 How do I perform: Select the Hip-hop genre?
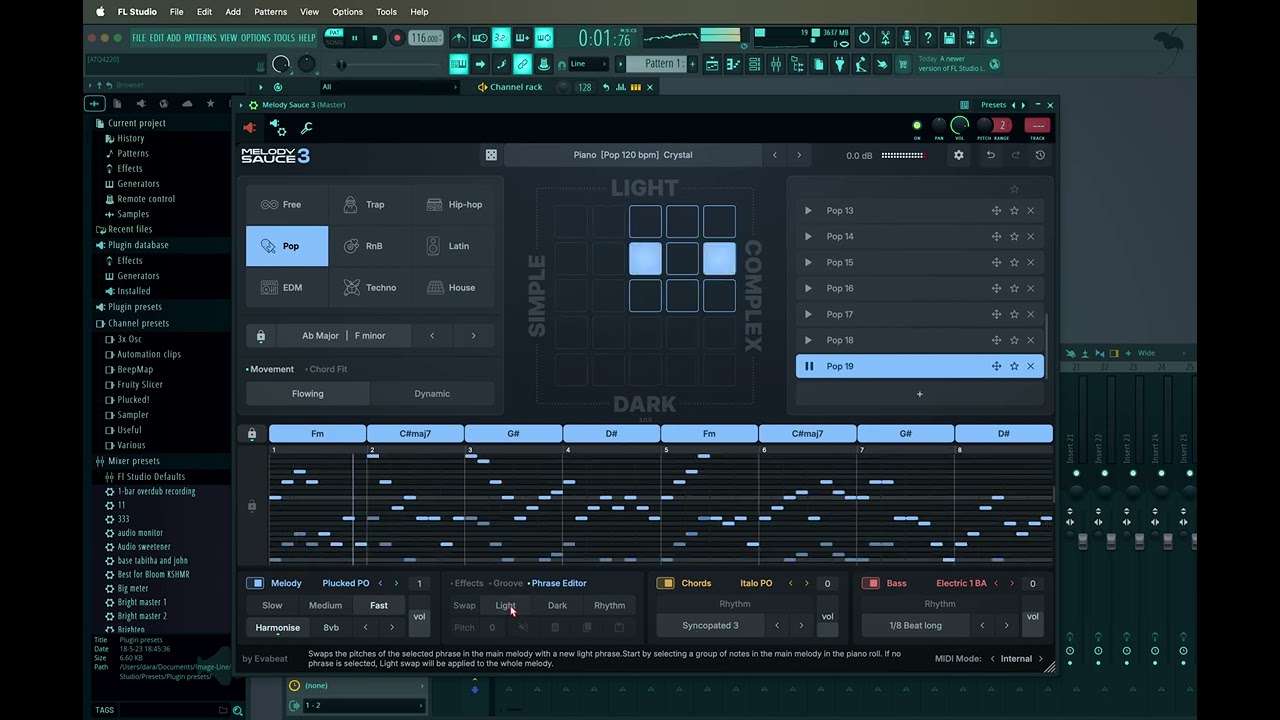coord(453,204)
